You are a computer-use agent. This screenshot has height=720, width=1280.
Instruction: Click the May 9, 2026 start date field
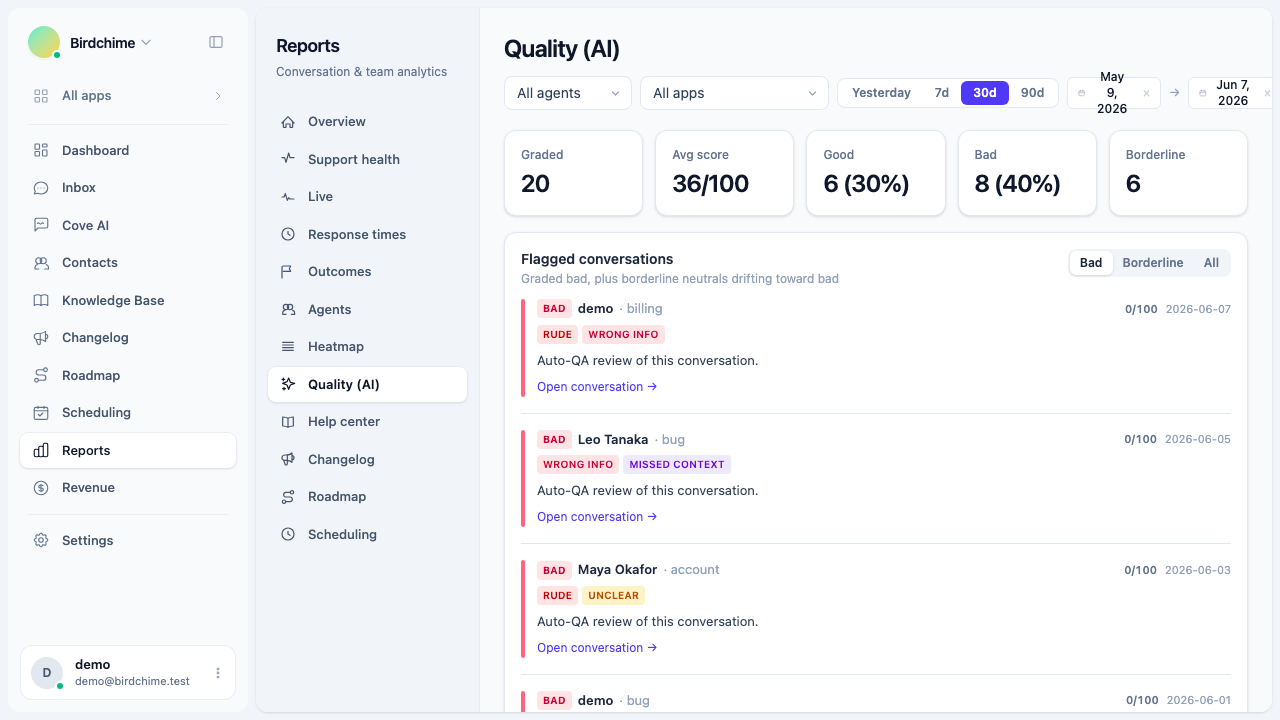[x=1114, y=93]
